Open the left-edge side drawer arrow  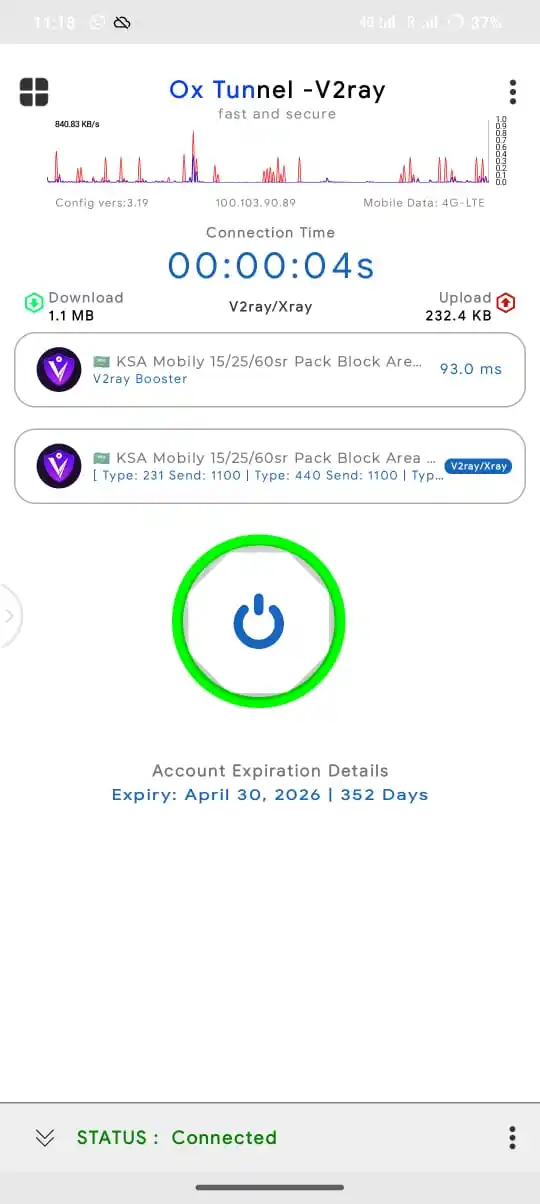tap(9, 615)
